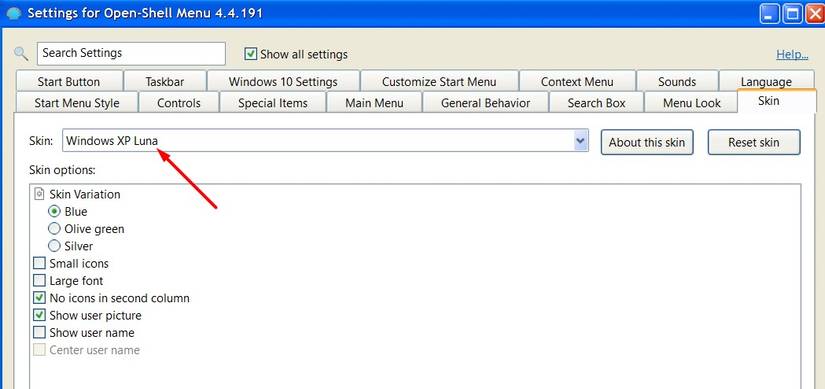This screenshot has width=825, height=389.
Task: Select the Silver skin variation
Action: point(54,246)
